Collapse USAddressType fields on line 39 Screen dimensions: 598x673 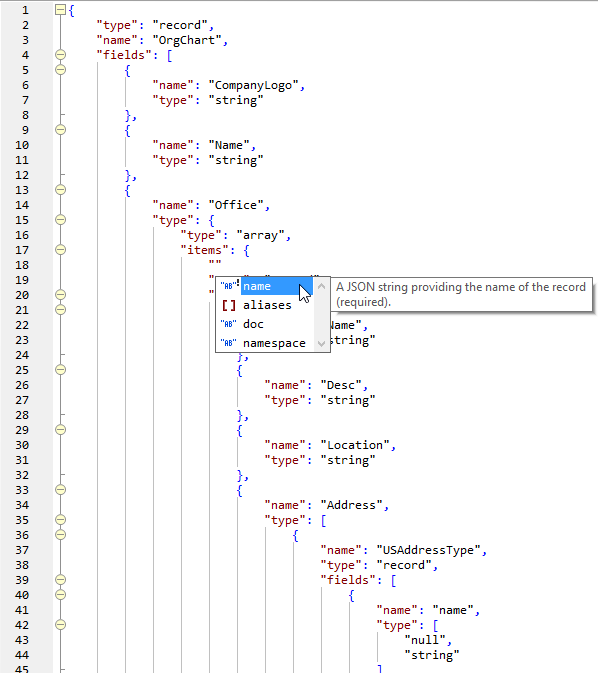pyautogui.click(x=61, y=580)
